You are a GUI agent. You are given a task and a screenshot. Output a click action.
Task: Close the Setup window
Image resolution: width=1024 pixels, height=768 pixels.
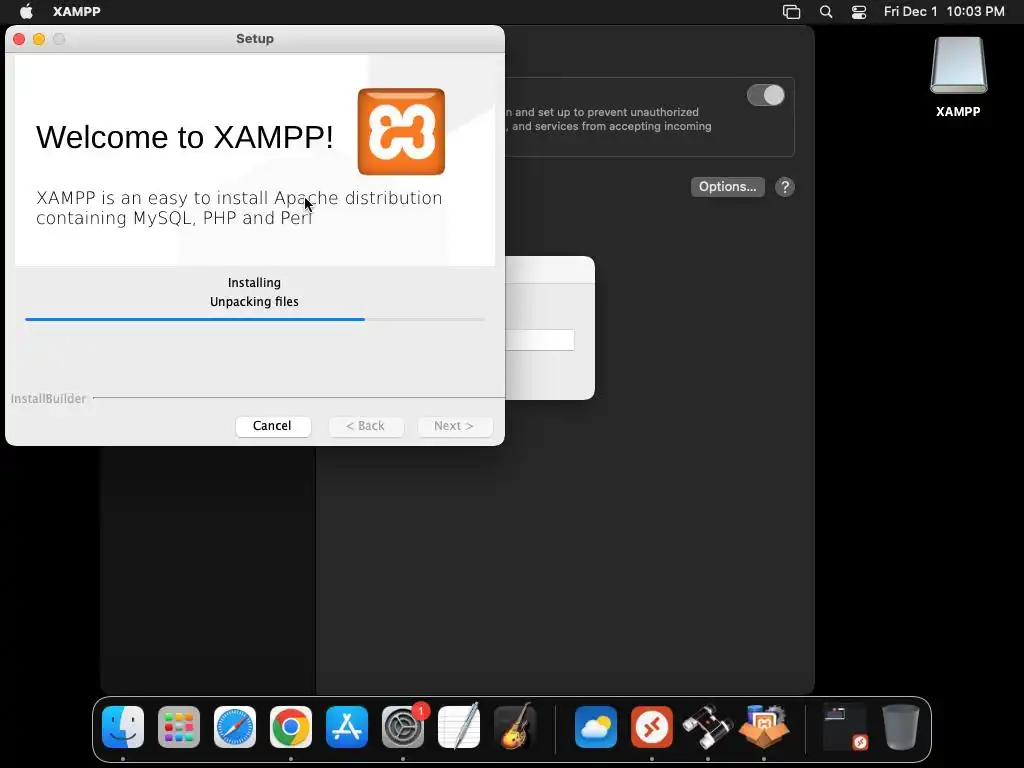[x=19, y=39]
